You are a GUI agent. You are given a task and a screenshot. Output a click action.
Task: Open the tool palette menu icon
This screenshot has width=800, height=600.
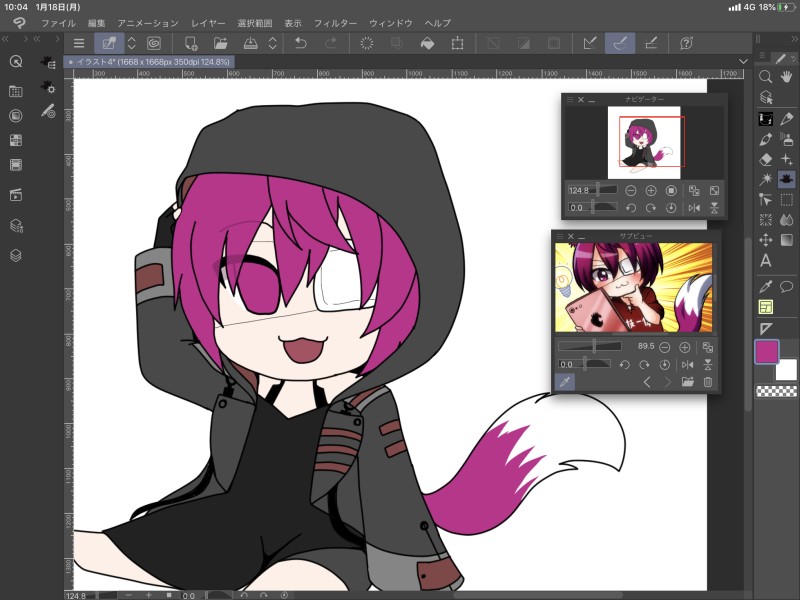(762, 55)
